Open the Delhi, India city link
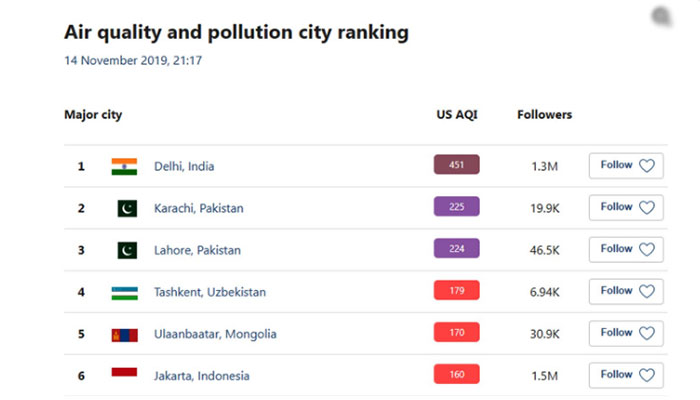700x400 pixels. (184, 166)
